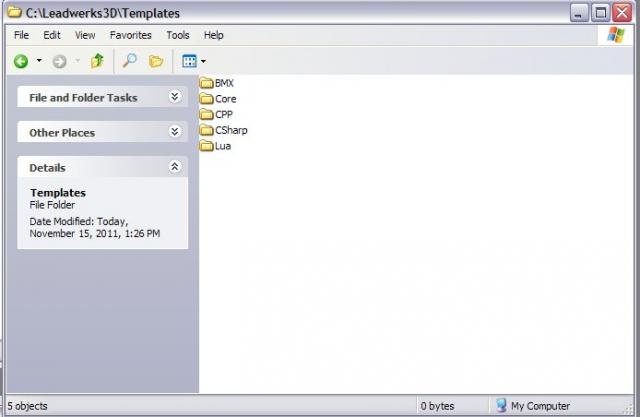The width and height of the screenshot is (640, 417).
Task: Click the Lua folder name
Action: [223, 146]
